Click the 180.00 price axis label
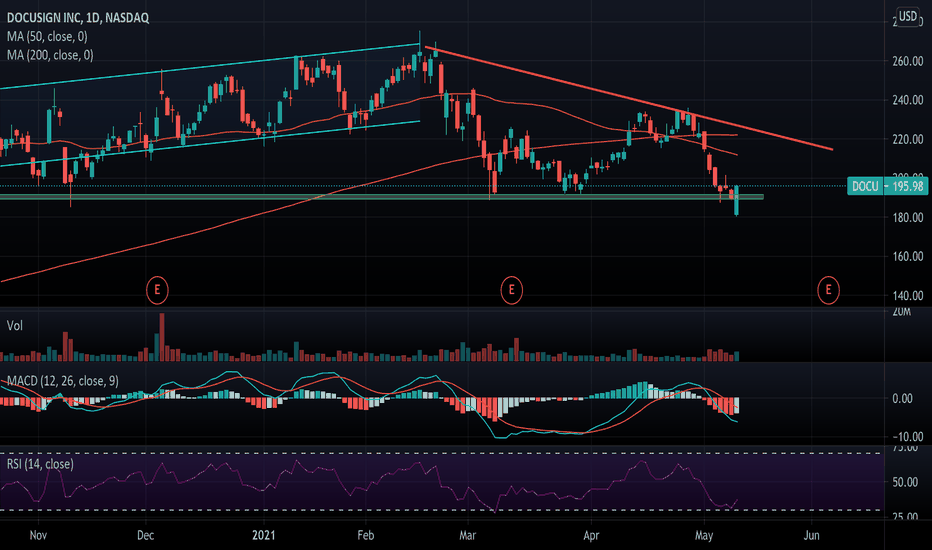Viewport: 932px width, 550px height. [x=908, y=218]
